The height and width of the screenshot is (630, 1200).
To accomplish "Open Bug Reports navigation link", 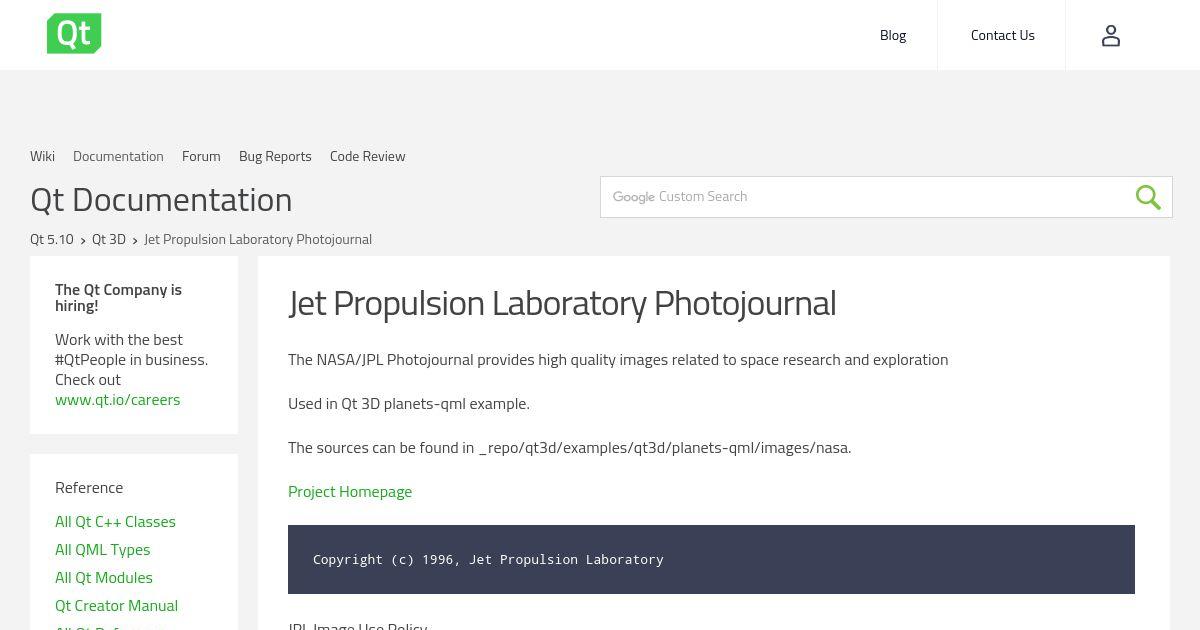I will pos(275,156).
